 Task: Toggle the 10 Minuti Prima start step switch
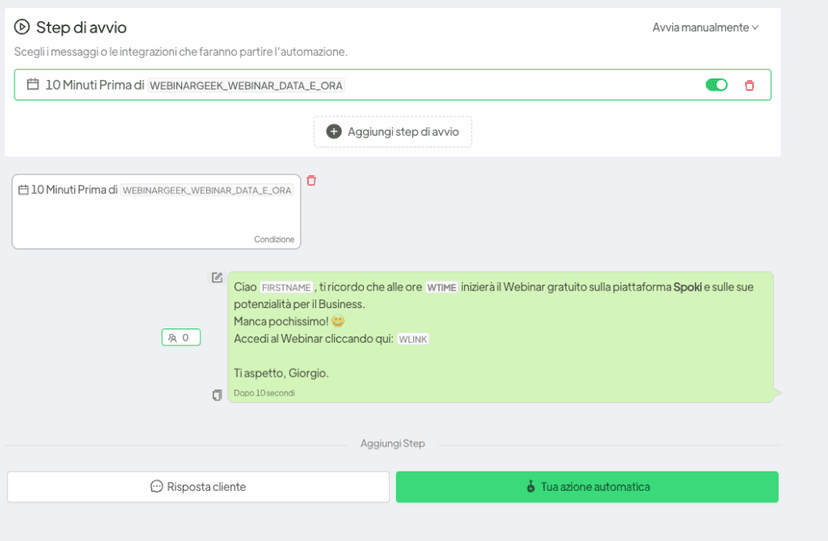click(717, 85)
